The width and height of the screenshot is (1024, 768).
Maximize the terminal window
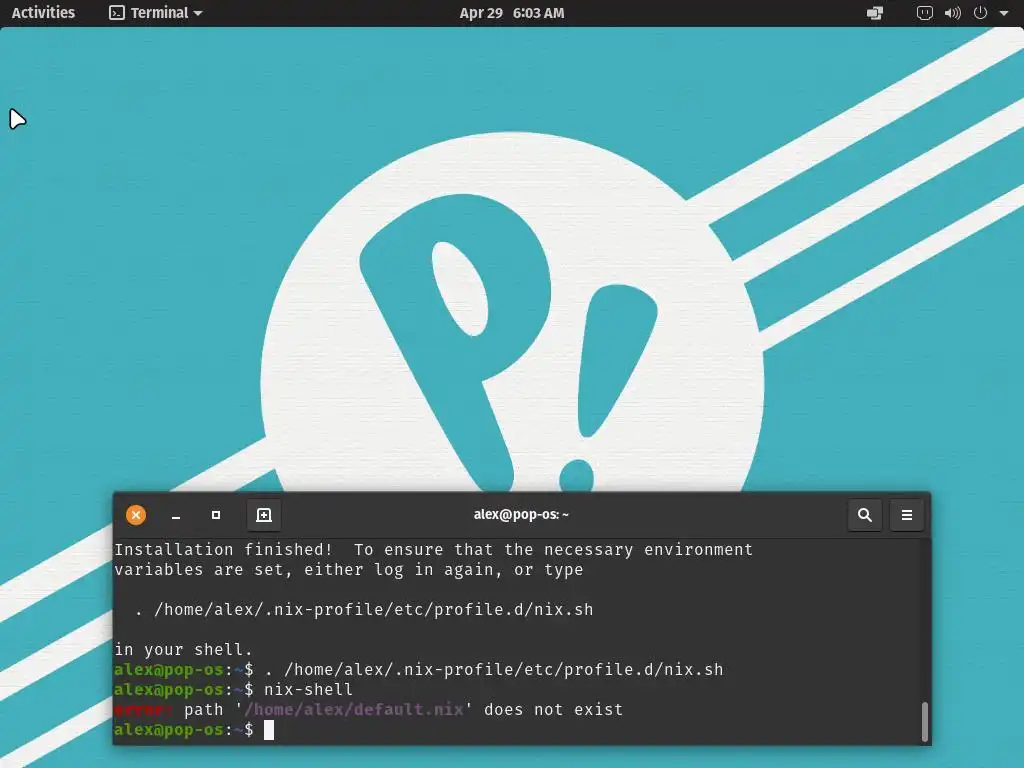[x=216, y=515]
